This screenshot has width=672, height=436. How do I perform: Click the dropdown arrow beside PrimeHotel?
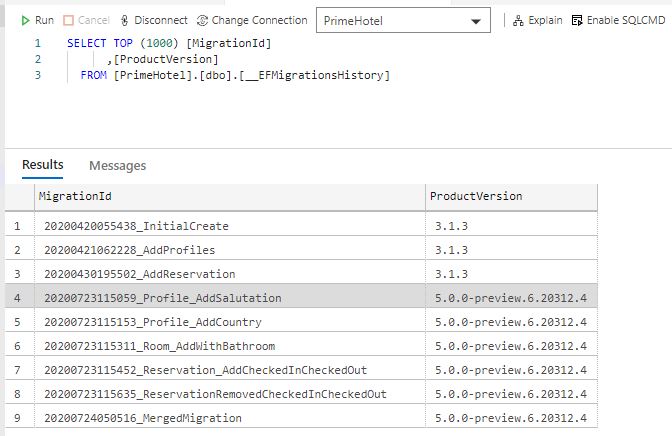[x=476, y=21]
